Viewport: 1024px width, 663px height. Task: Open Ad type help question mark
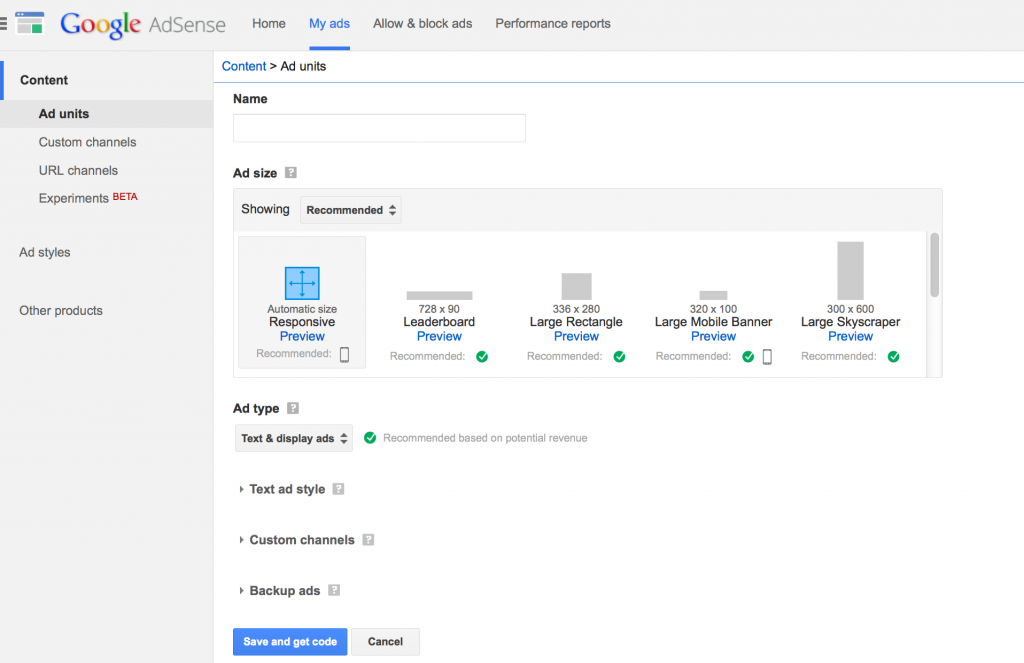click(293, 408)
